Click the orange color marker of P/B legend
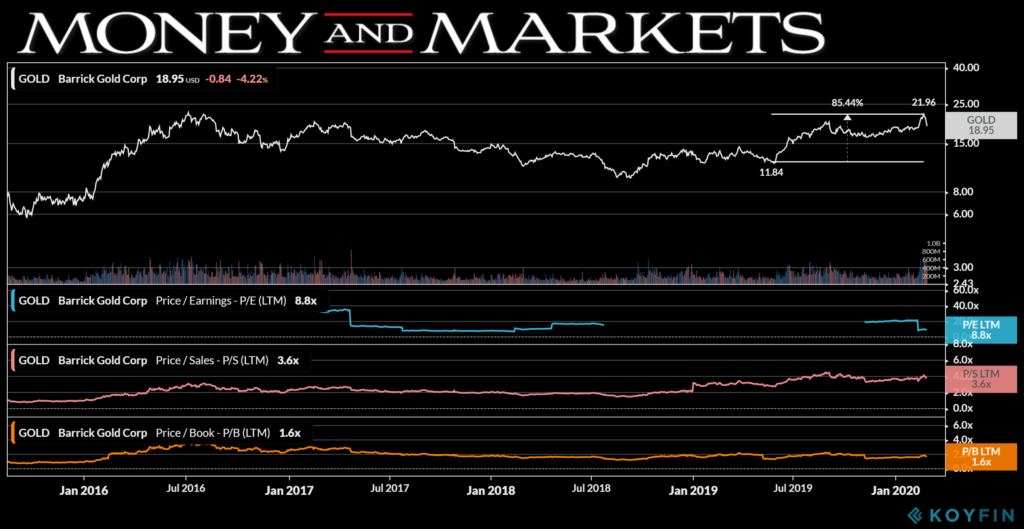The width and height of the screenshot is (1024, 529). 12,432
